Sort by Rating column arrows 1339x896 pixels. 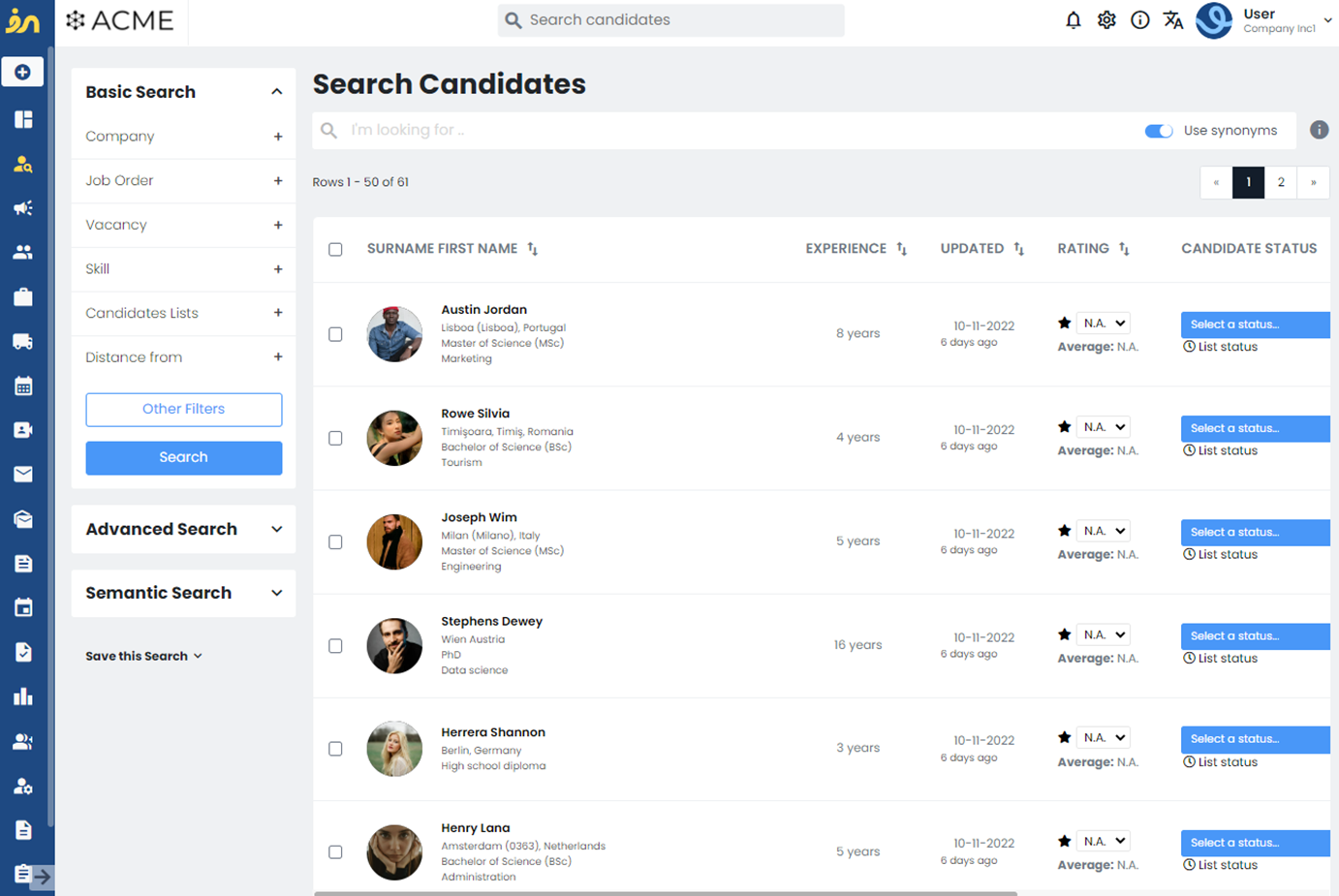point(1124,249)
